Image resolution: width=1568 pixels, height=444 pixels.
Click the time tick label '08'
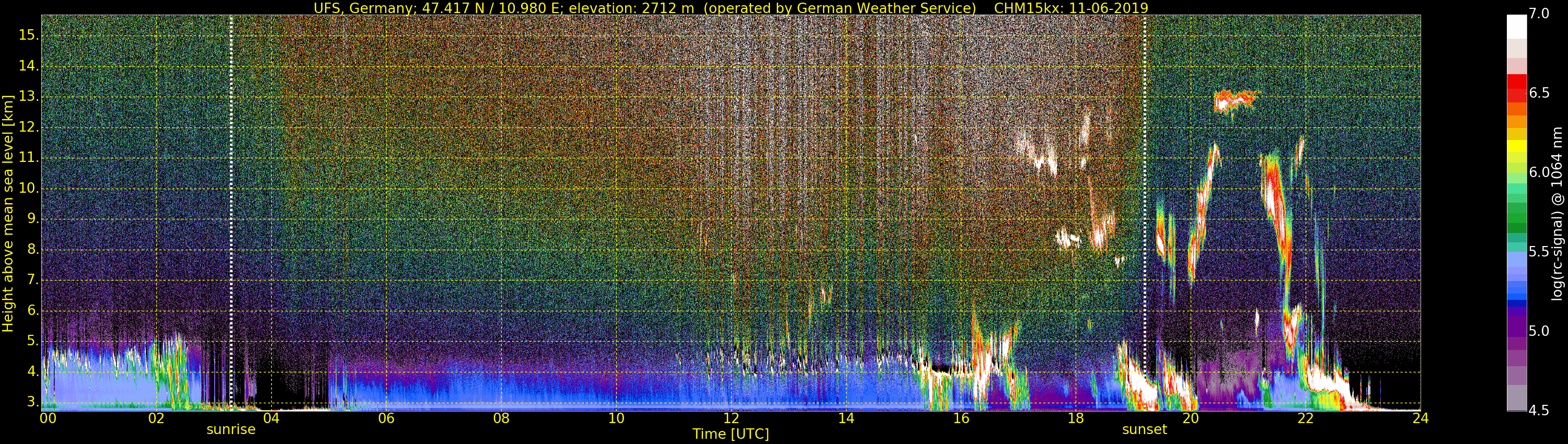(x=501, y=418)
